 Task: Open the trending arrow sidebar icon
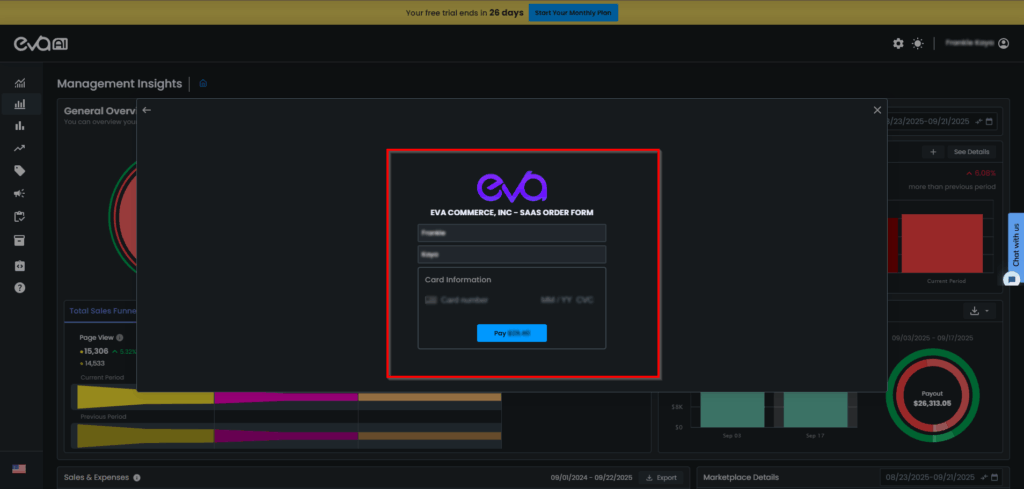[20, 148]
